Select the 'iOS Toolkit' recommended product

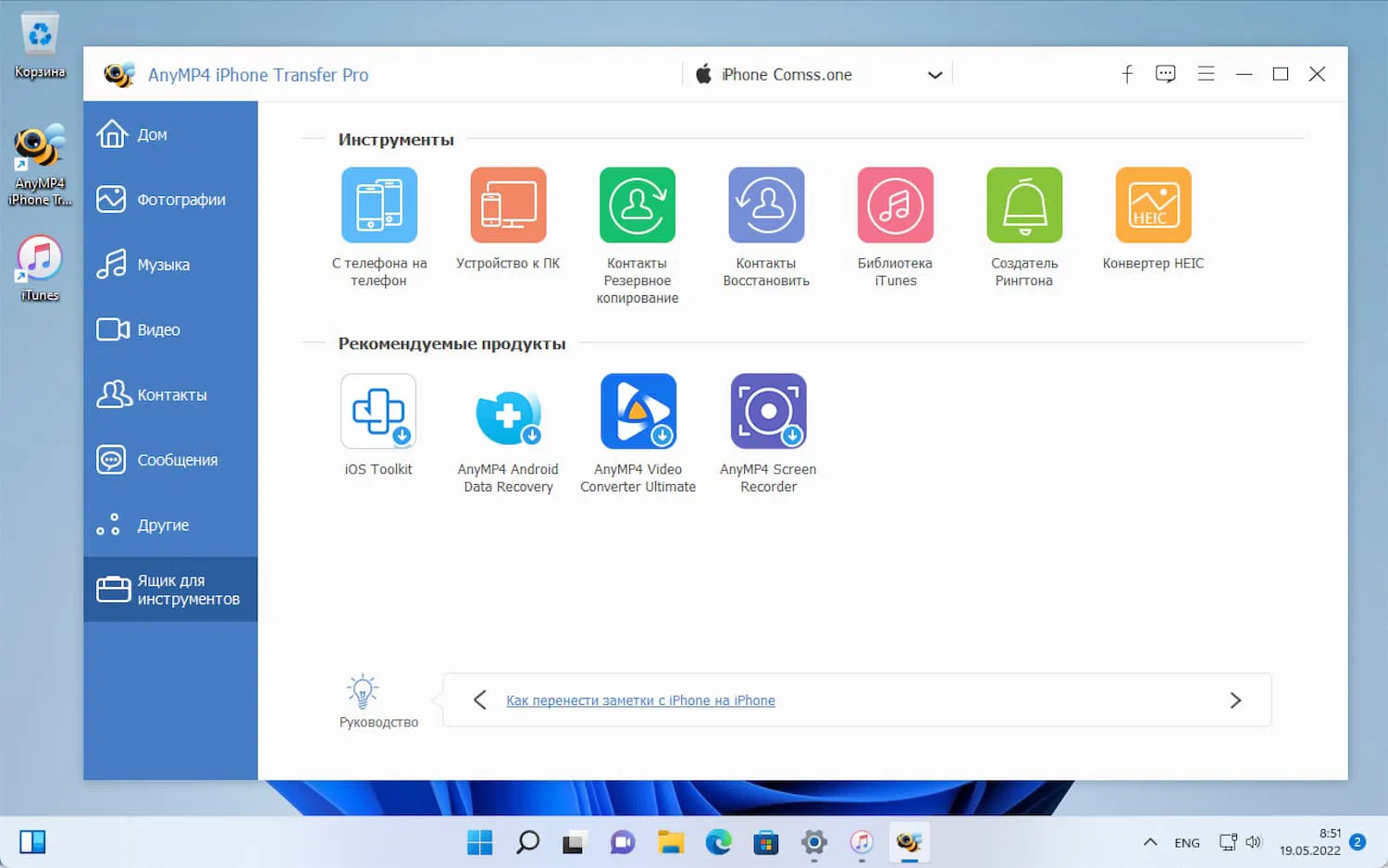[x=378, y=411]
